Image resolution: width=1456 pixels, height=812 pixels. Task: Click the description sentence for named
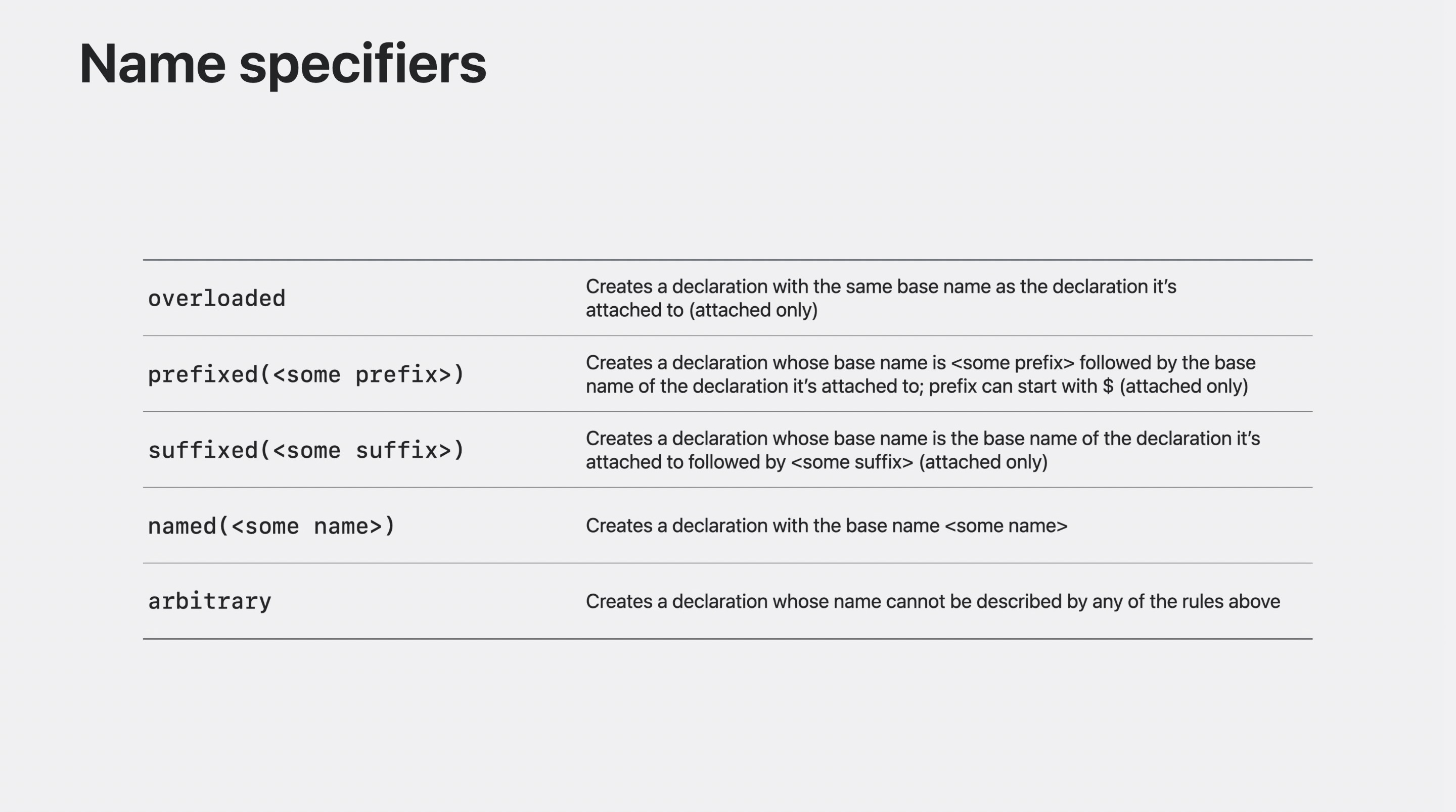pos(827,526)
